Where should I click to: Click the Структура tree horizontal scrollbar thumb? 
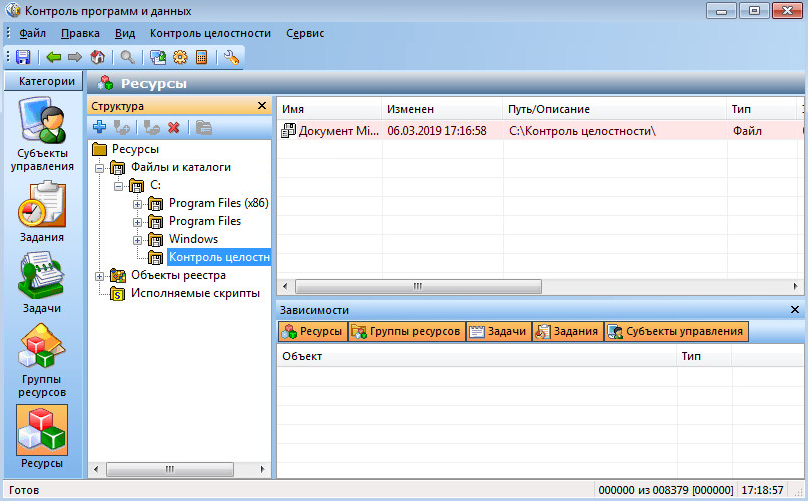(x=170, y=470)
